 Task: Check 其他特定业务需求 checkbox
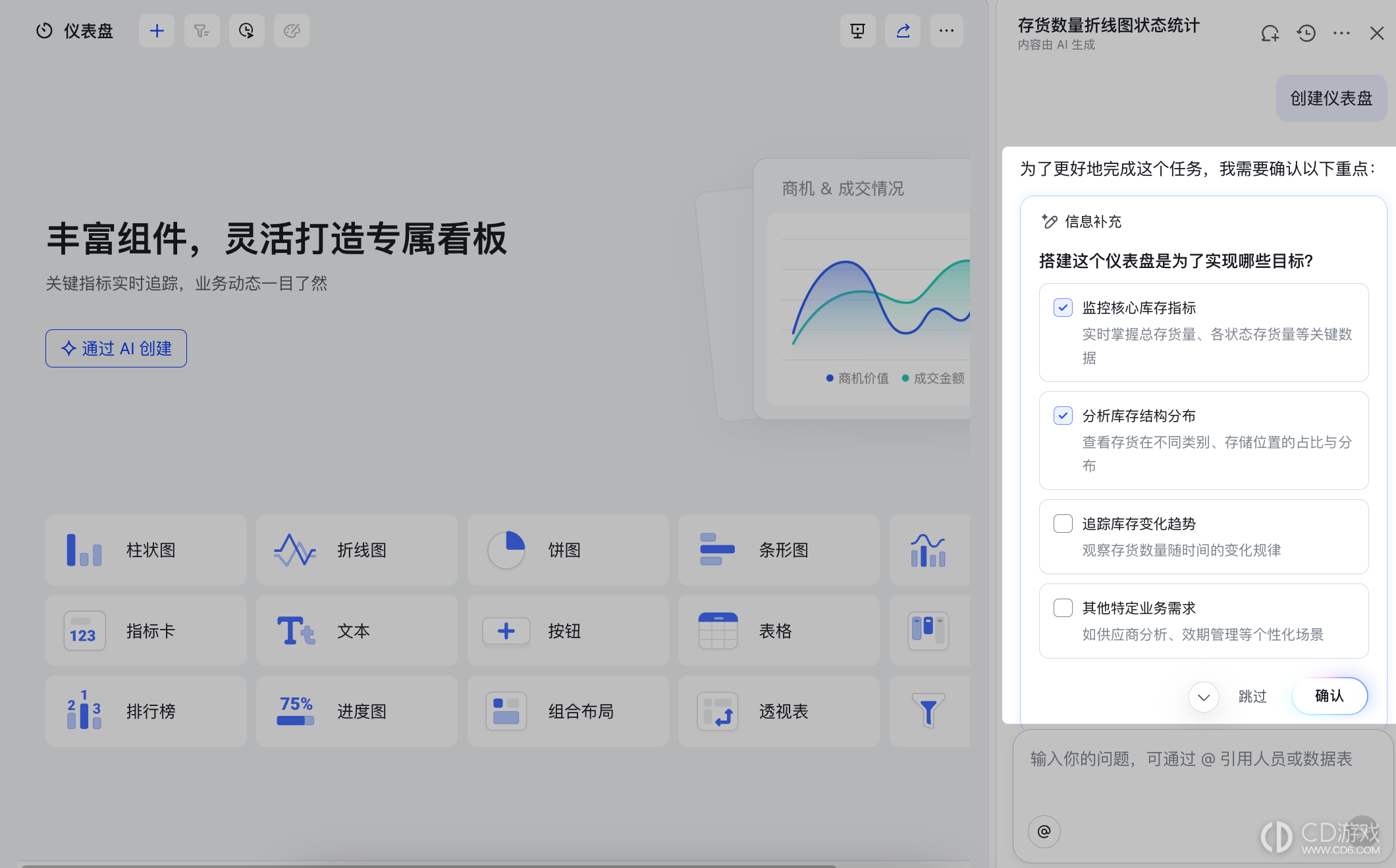click(1063, 608)
